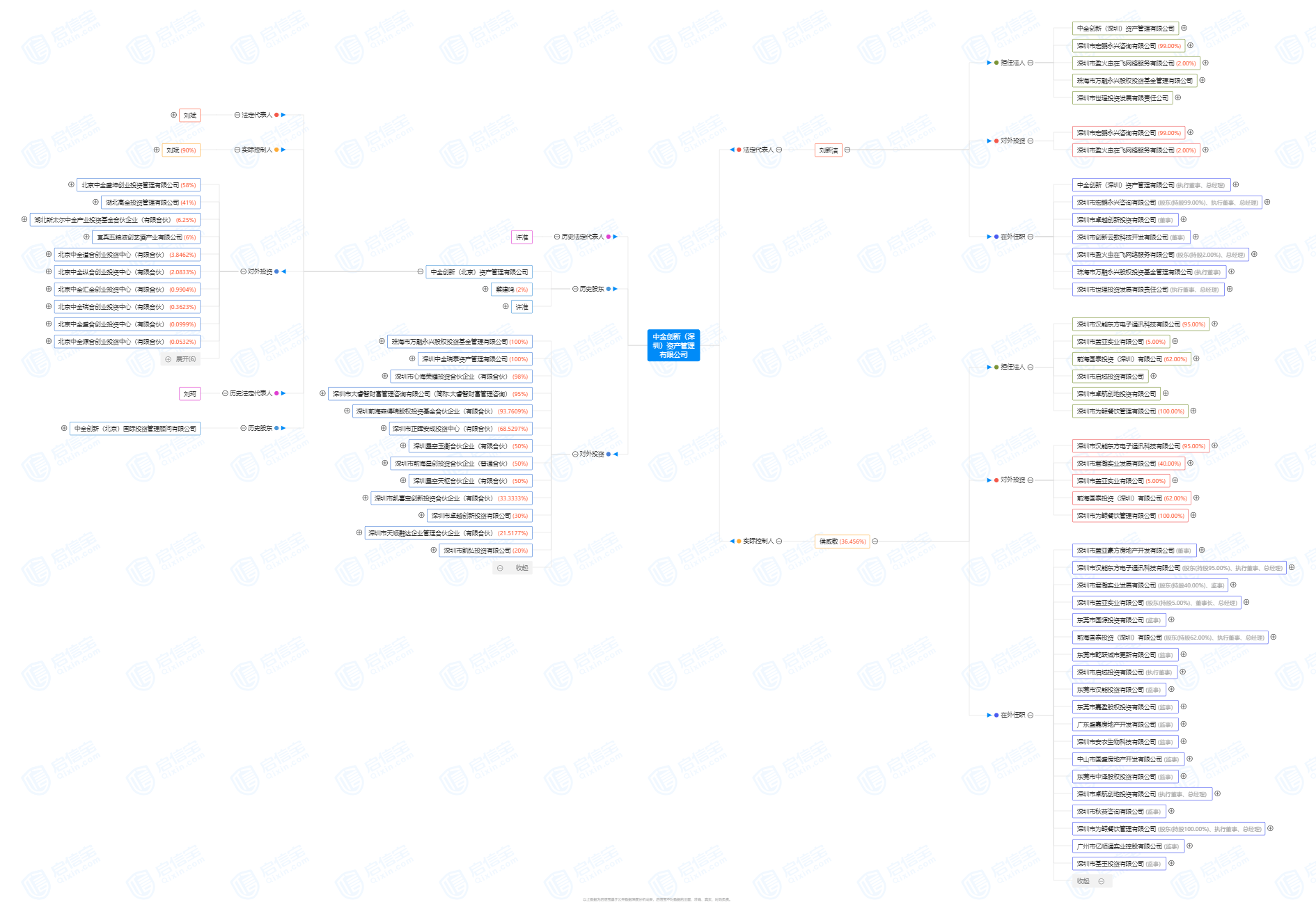Viewport: 1316px width, 909px height.
Task: Expand plus icon beside 刘斌 (90%) node
Action: [157, 150]
